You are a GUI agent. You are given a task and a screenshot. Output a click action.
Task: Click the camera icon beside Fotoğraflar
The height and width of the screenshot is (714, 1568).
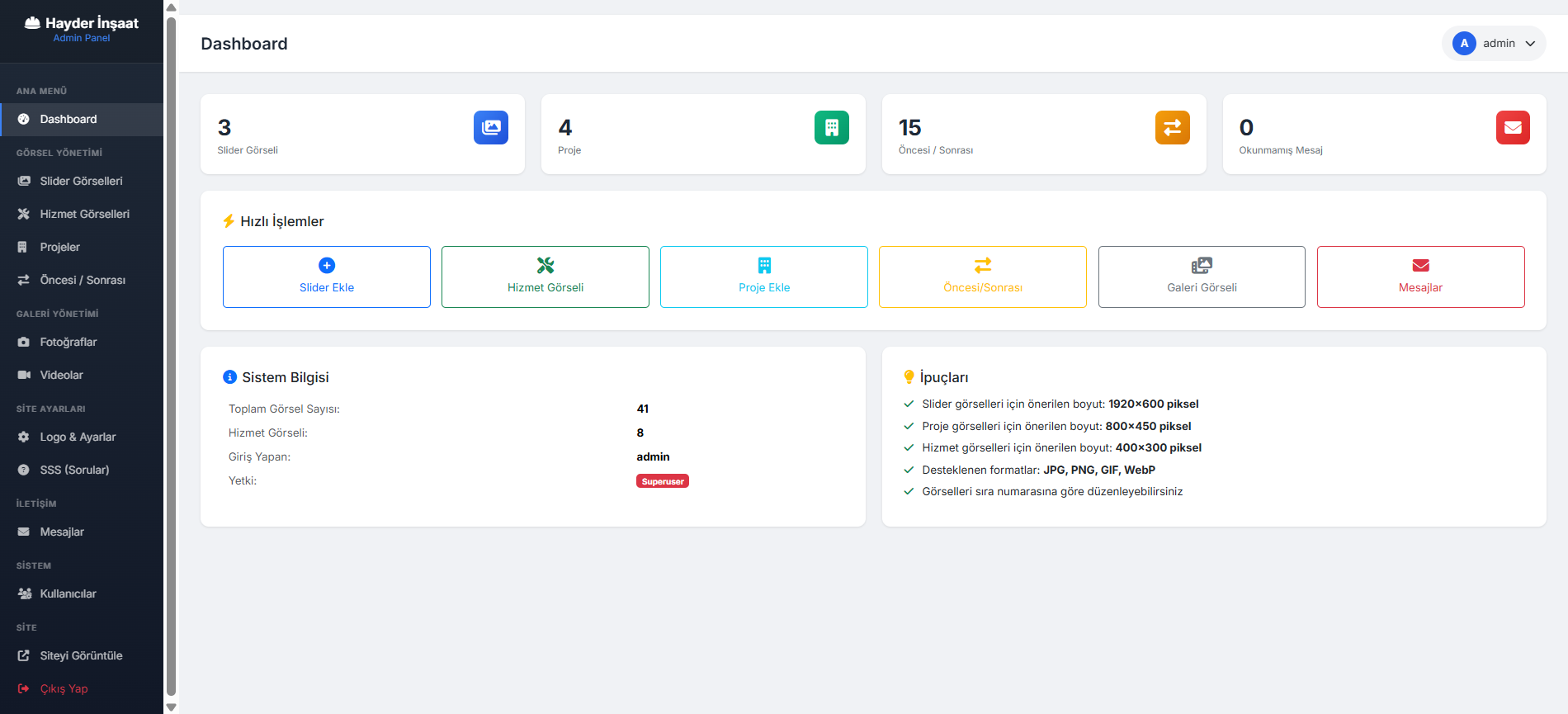(x=24, y=342)
